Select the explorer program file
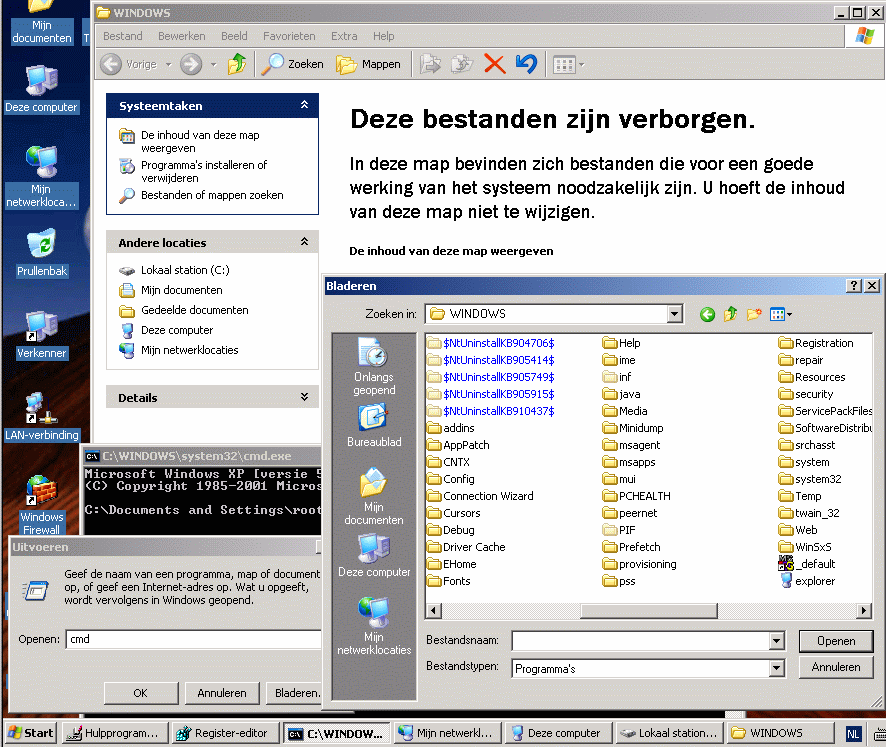 (x=807, y=581)
